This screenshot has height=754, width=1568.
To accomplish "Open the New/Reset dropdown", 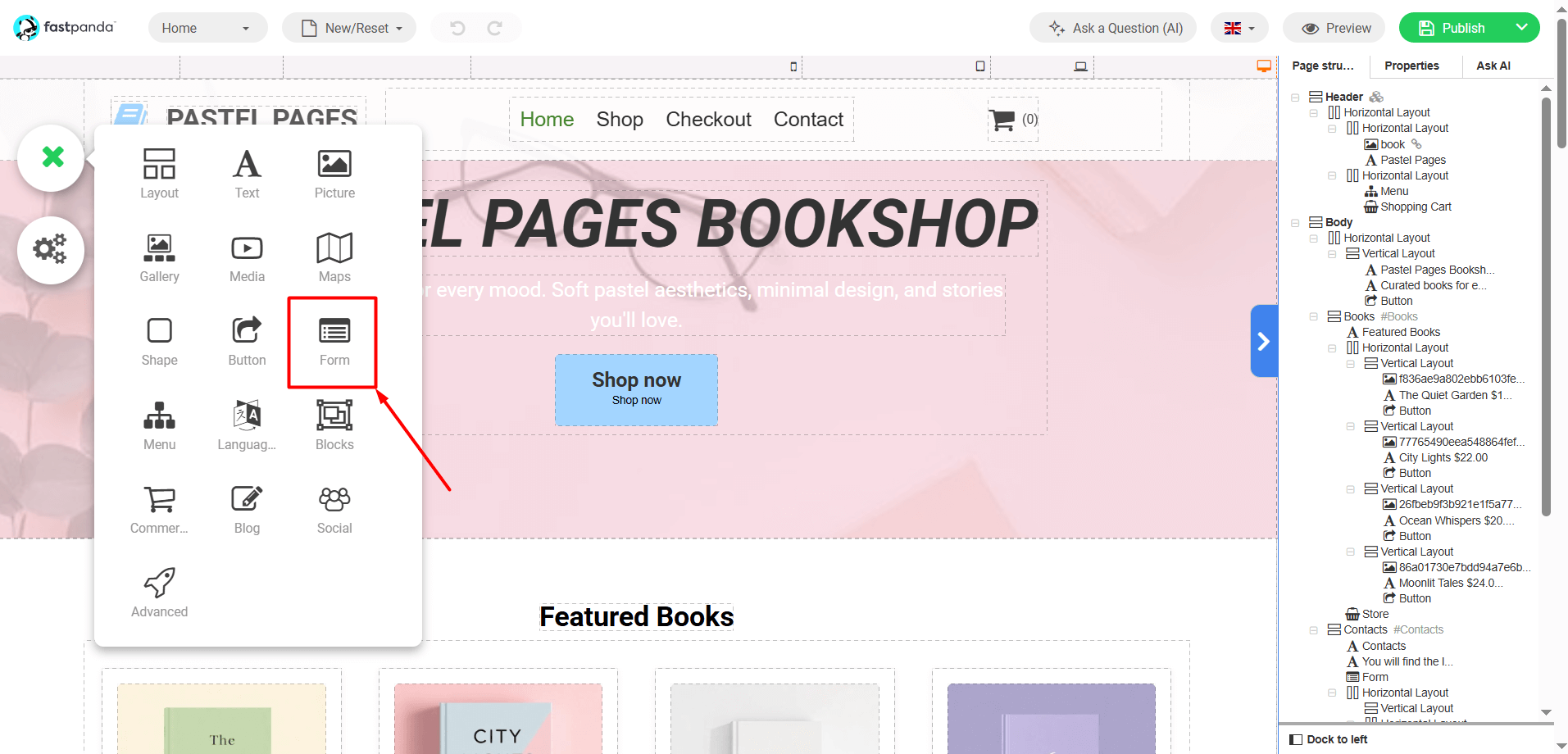I will [349, 27].
